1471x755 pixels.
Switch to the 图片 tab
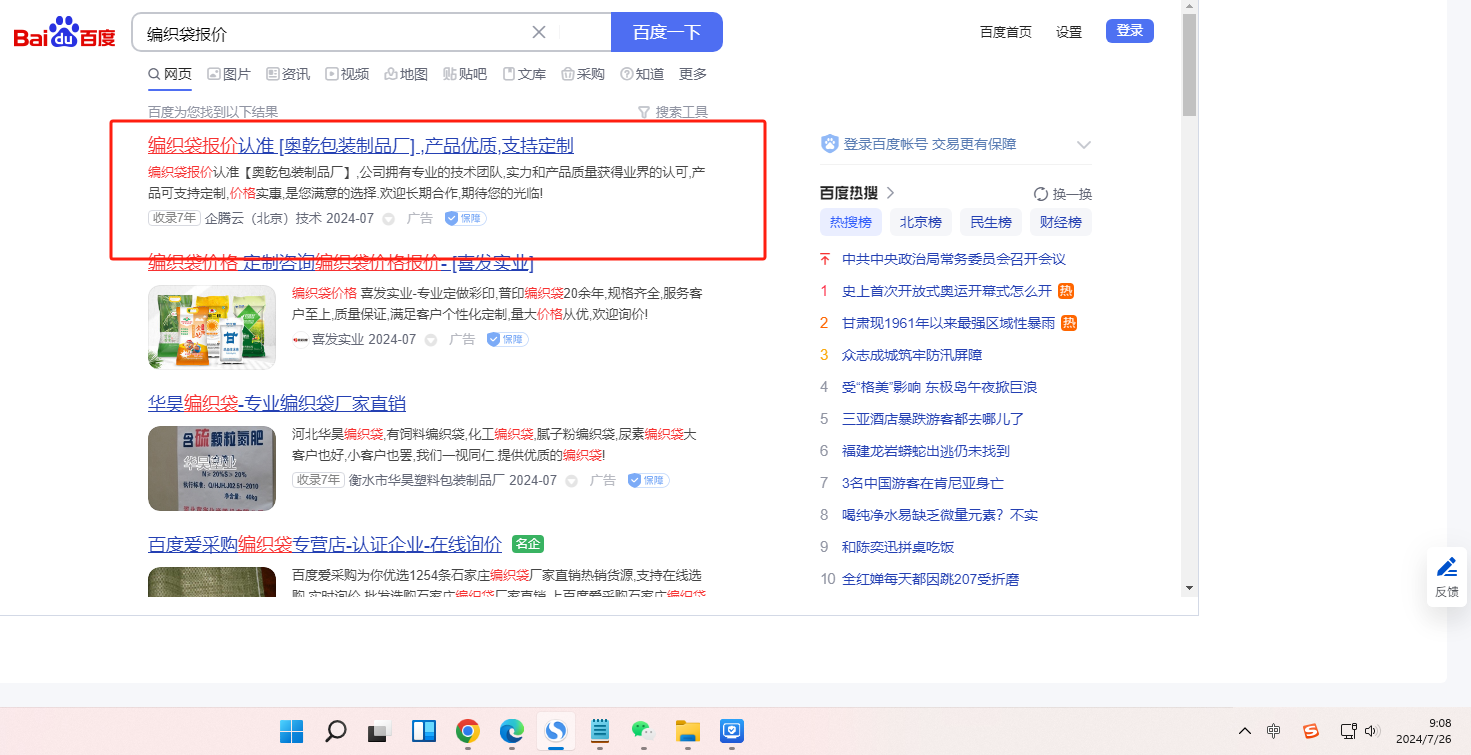coord(229,74)
